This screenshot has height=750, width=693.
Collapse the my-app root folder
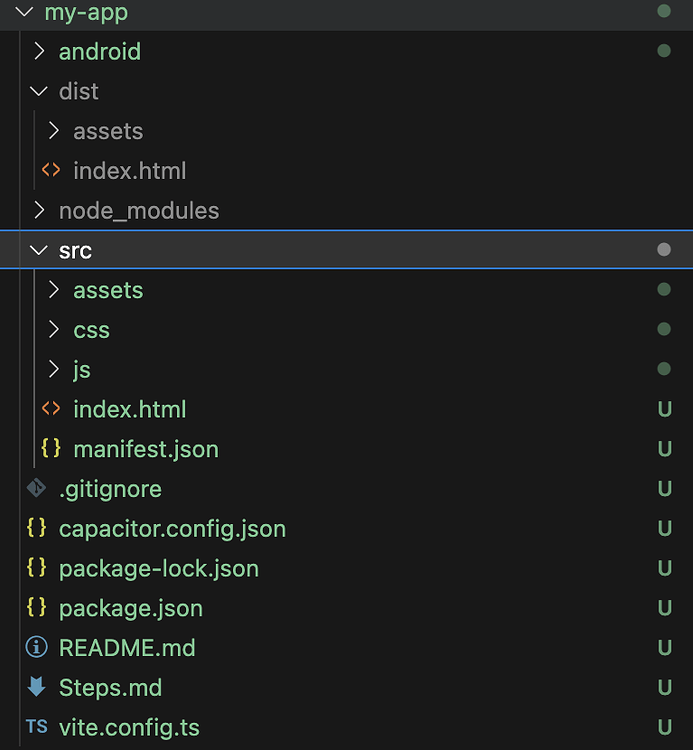[x=25, y=13]
